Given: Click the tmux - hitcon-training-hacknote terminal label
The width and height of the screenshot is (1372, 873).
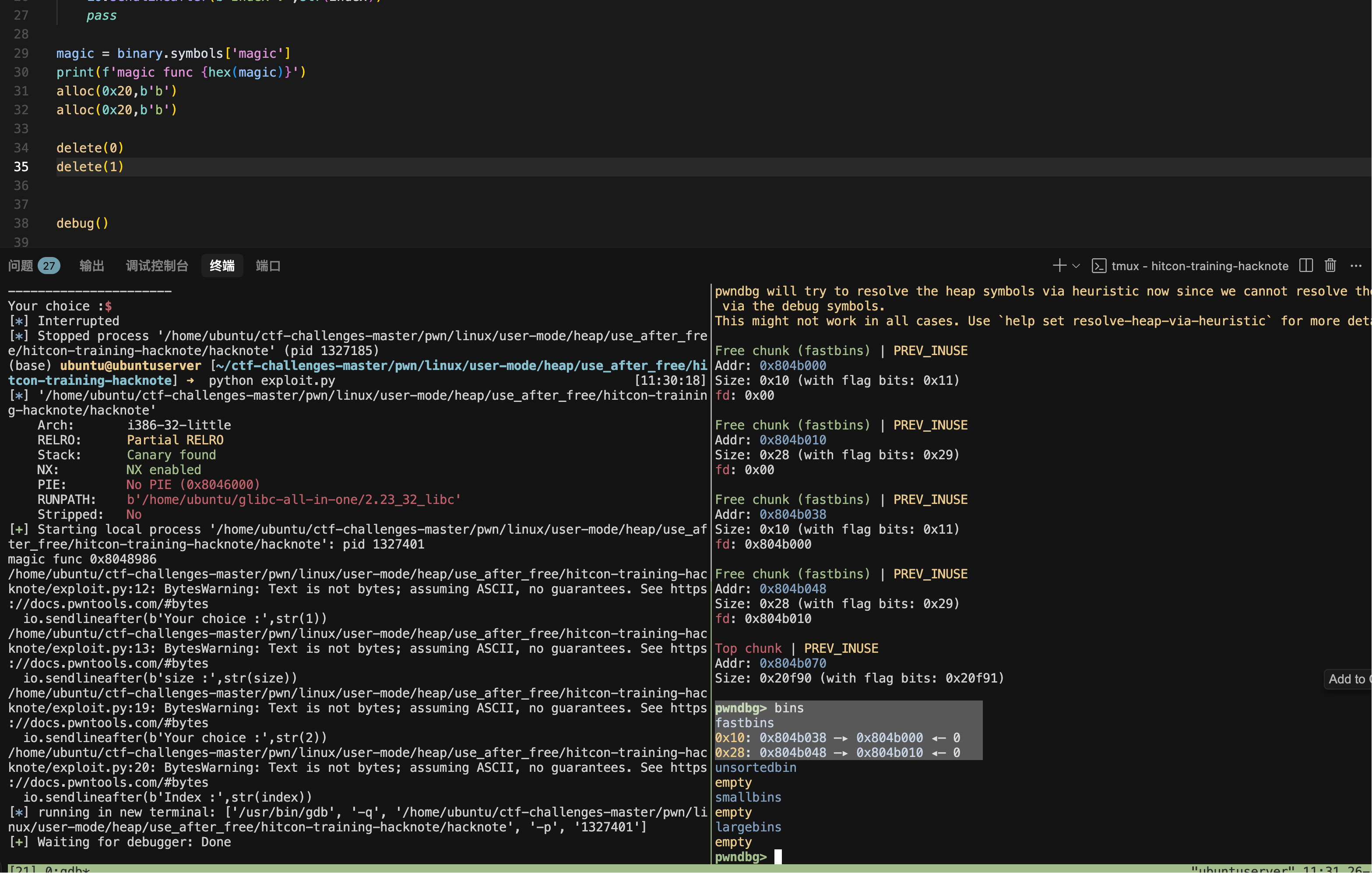Looking at the screenshot, I should click(1200, 266).
